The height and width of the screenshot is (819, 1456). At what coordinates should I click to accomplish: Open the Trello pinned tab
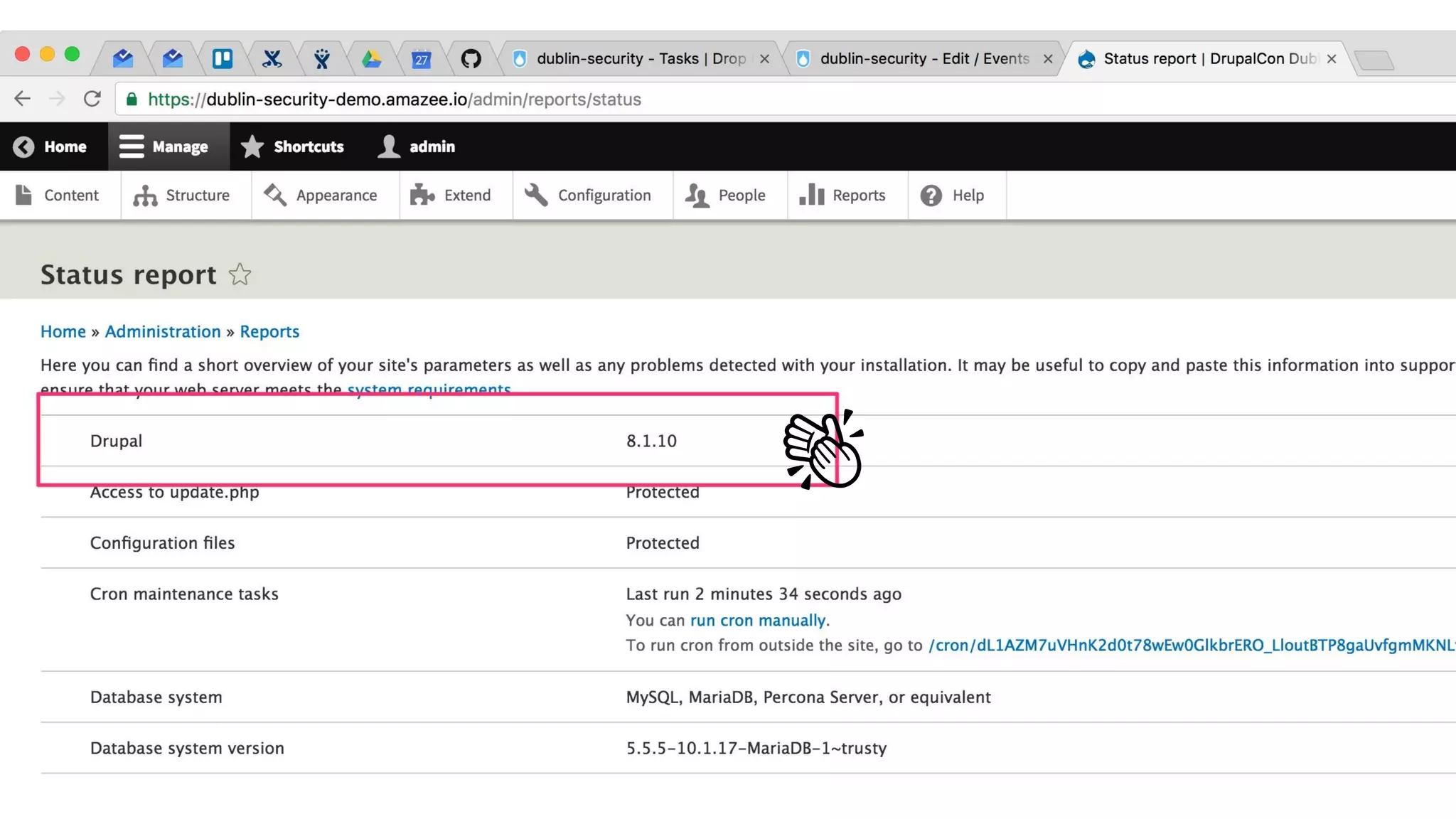223,59
